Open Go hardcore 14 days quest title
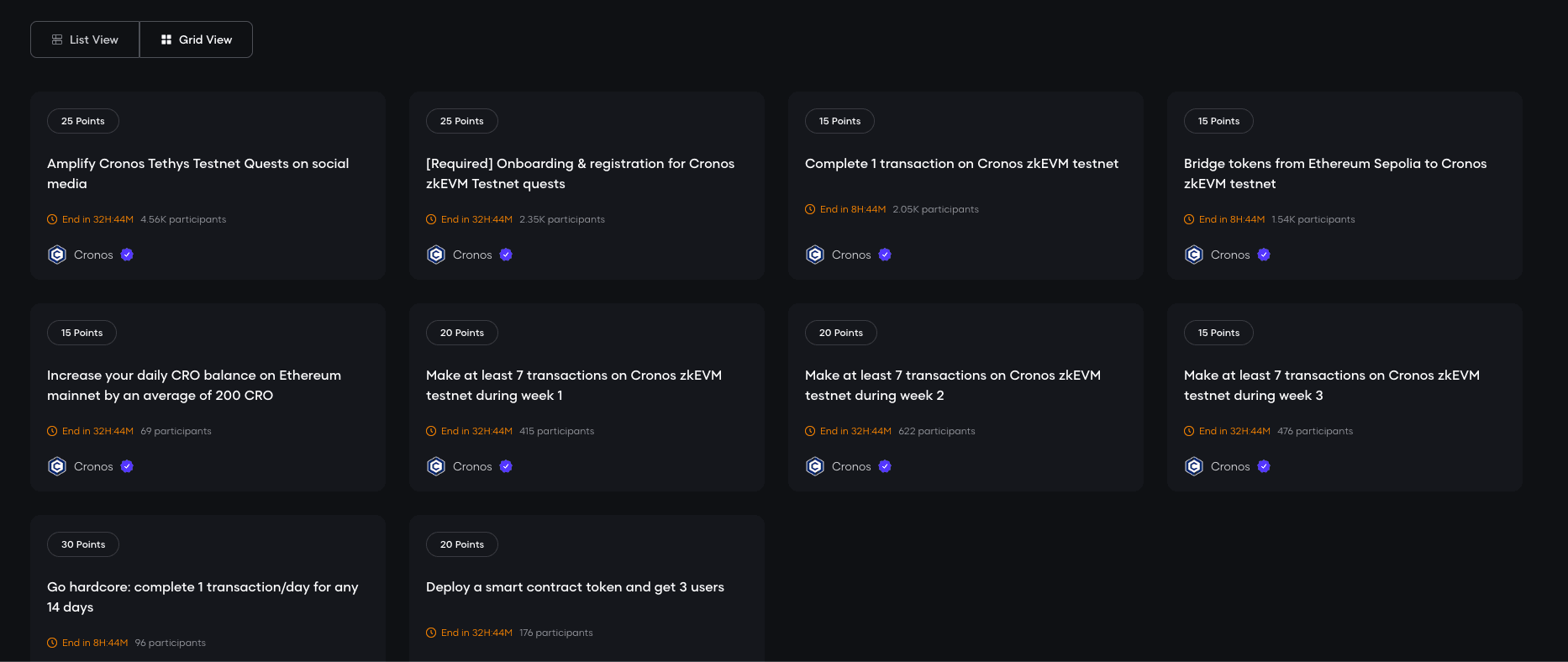1568x662 pixels. point(203,597)
